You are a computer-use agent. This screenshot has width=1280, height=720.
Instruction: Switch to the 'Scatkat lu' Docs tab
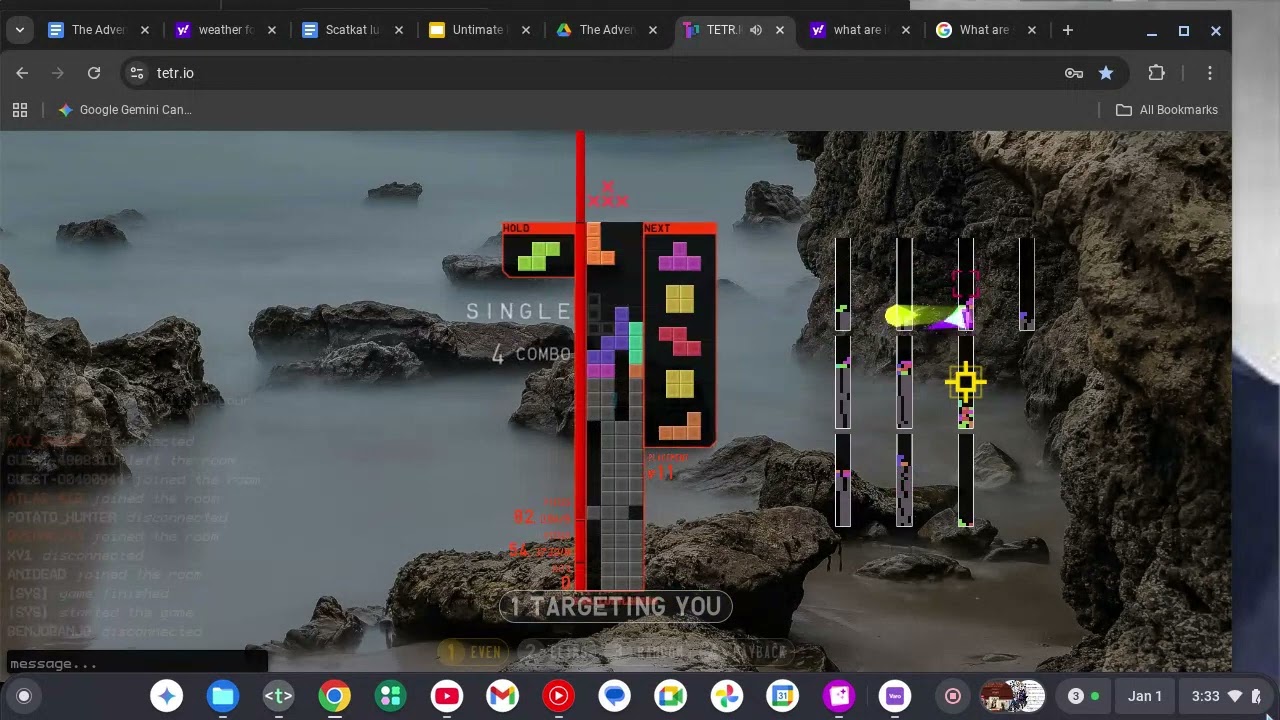353,30
